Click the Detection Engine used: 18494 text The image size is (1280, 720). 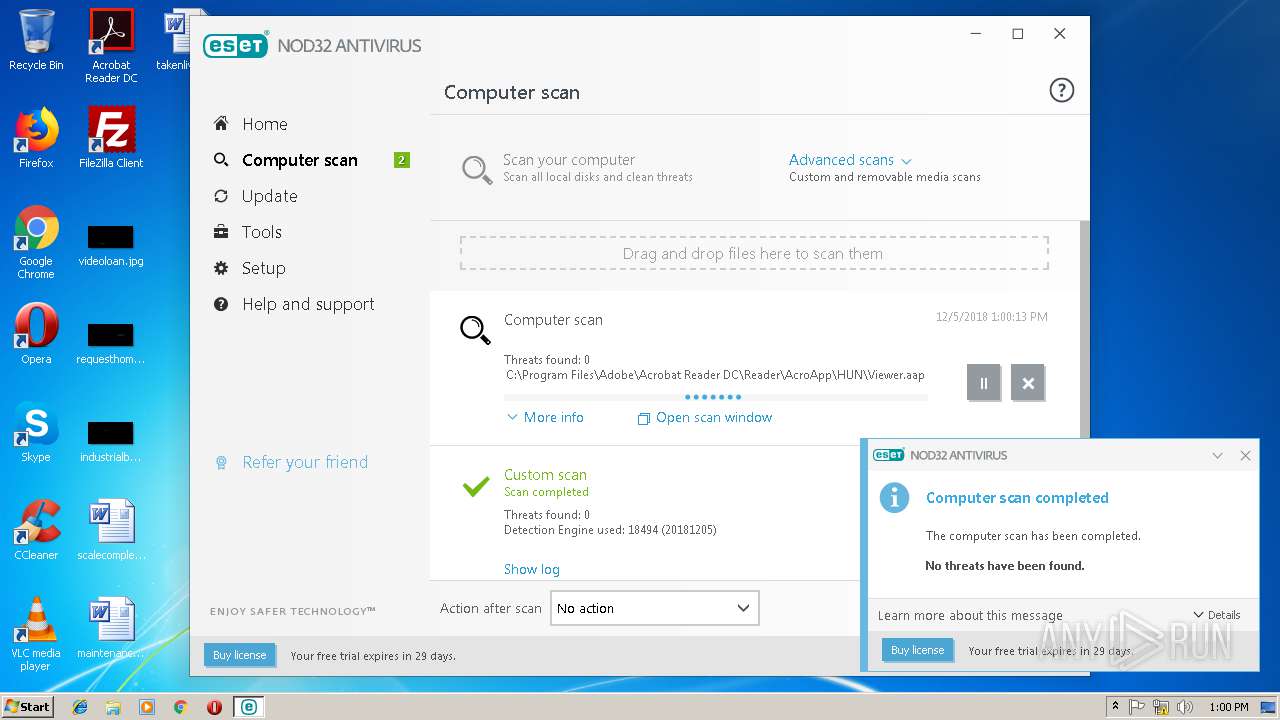point(610,530)
